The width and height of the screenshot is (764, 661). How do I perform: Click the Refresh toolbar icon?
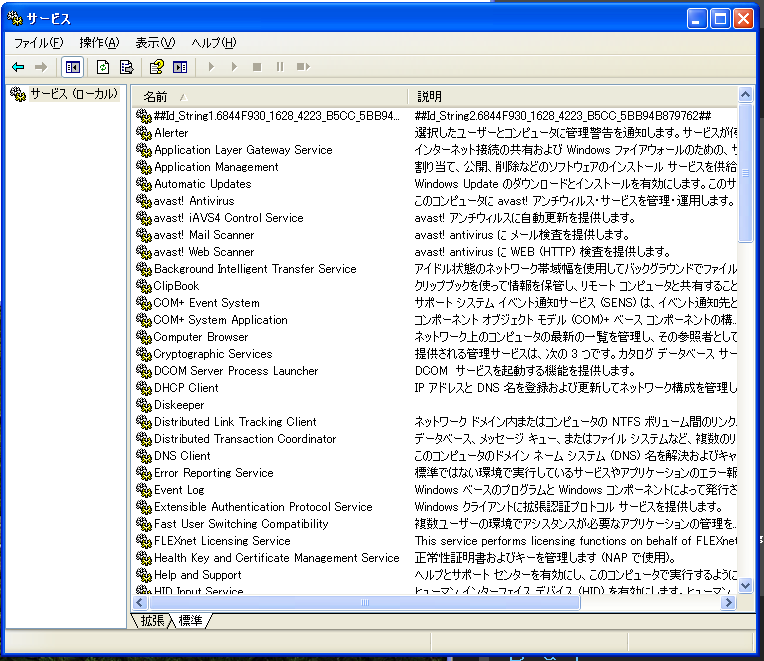[103, 67]
